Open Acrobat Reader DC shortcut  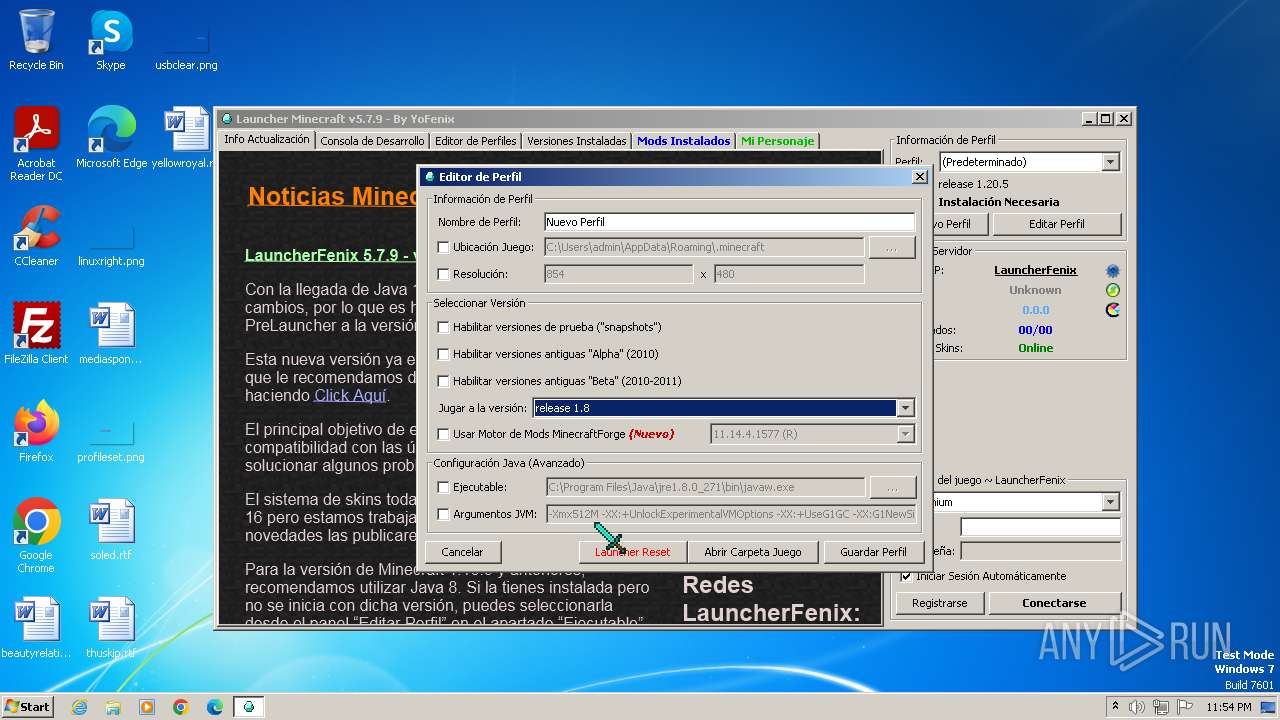pos(36,144)
